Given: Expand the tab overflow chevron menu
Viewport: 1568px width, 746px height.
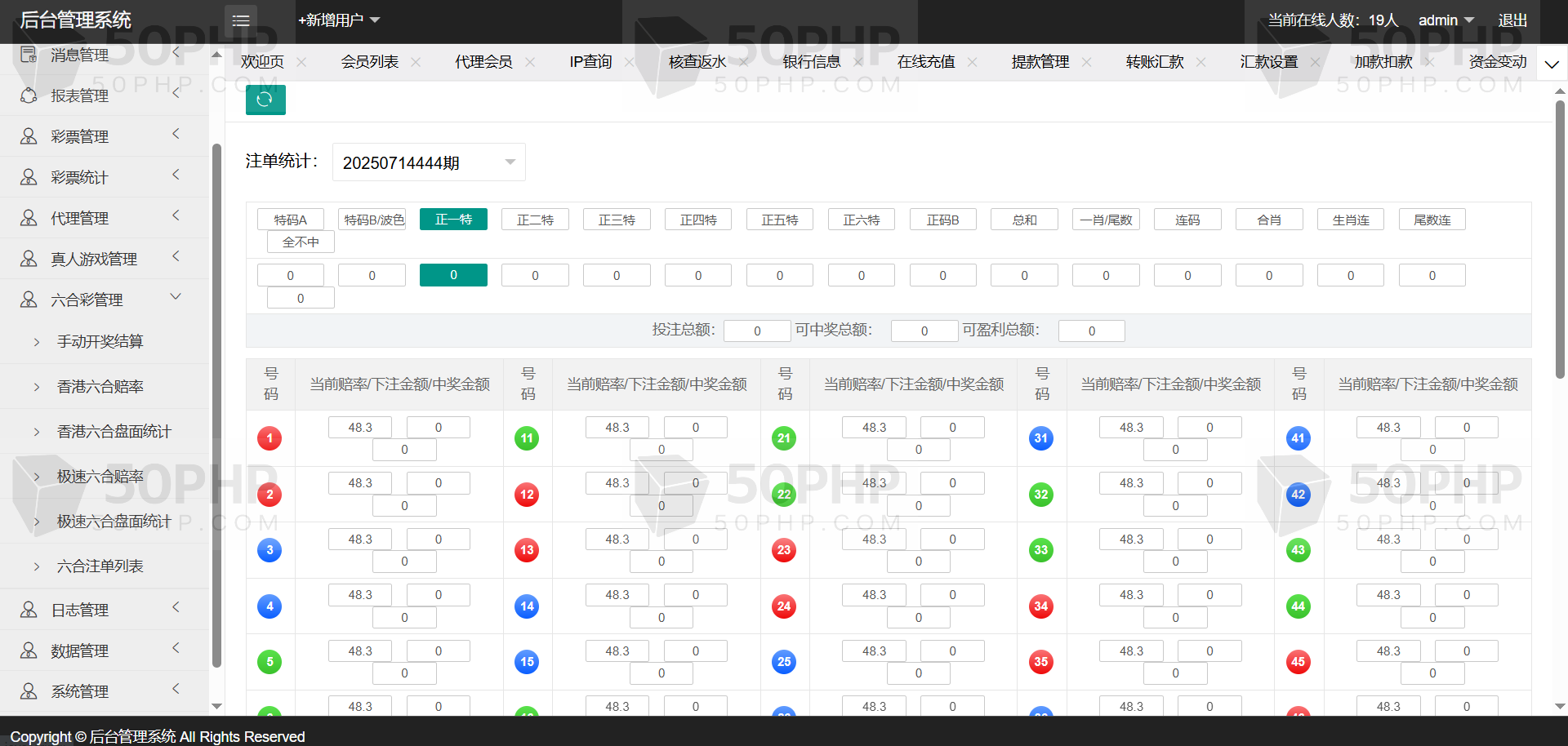Looking at the screenshot, I should [x=1552, y=63].
